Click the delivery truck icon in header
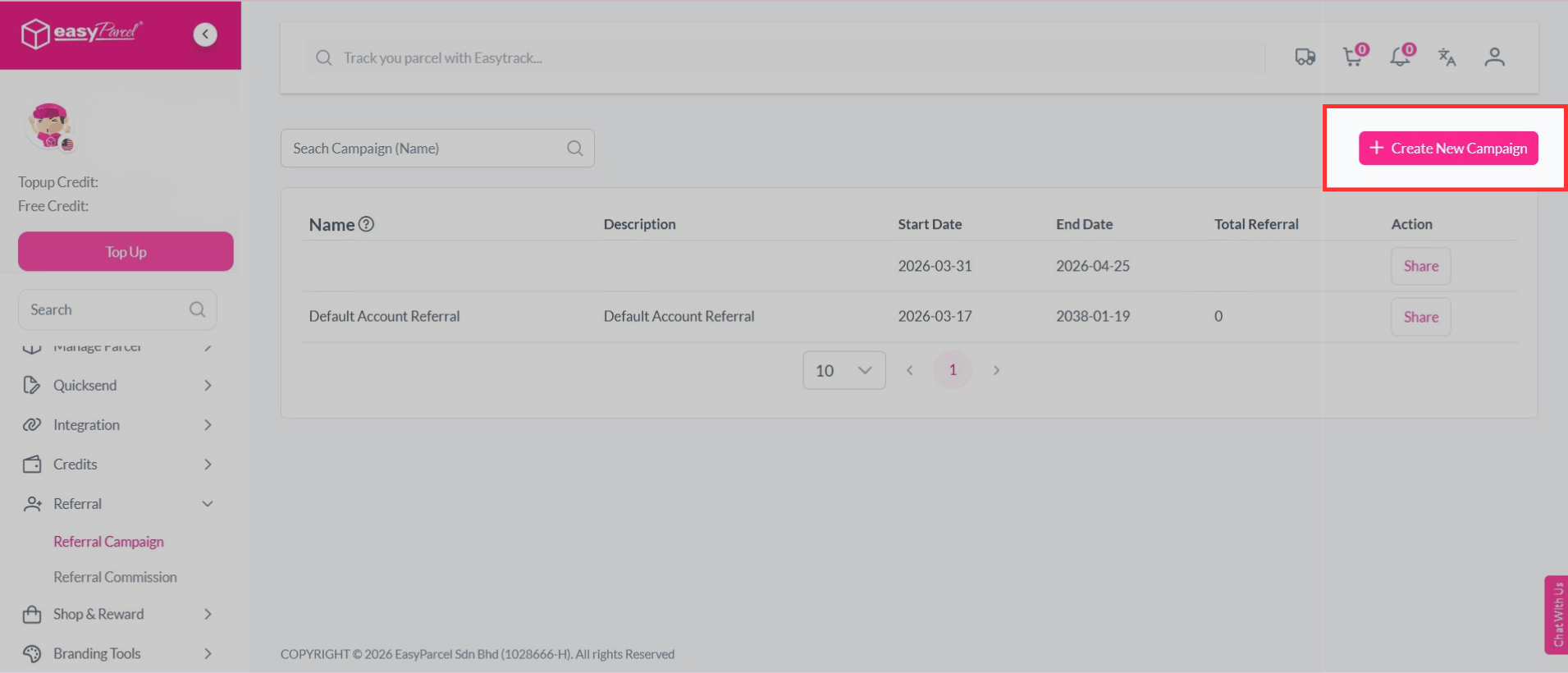Image resolution: width=1568 pixels, height=673 pixels. pyautogui.click(x=1305, y=57)
